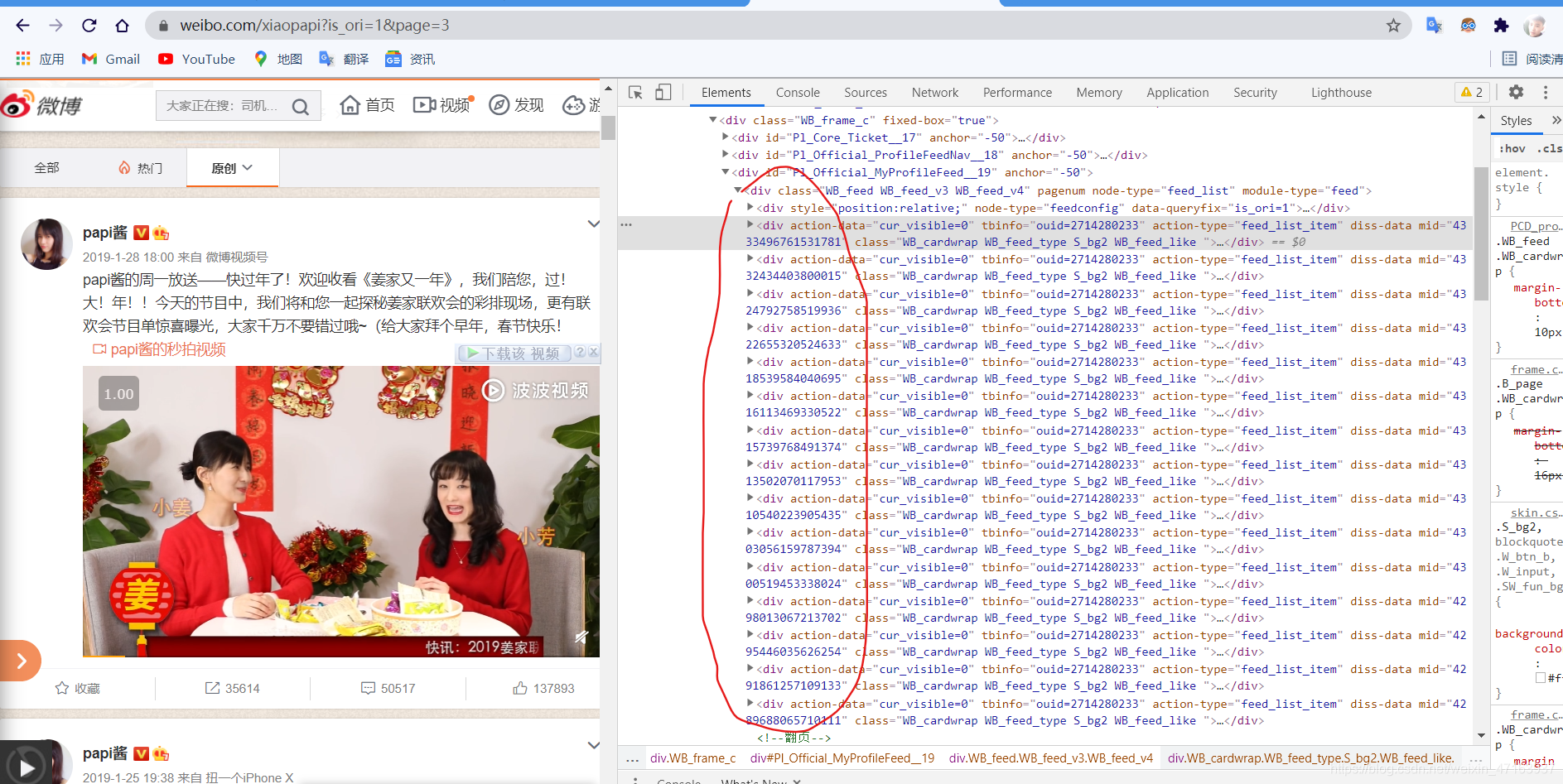Open the 翻译 bookmark

click(x=344, y=59)
